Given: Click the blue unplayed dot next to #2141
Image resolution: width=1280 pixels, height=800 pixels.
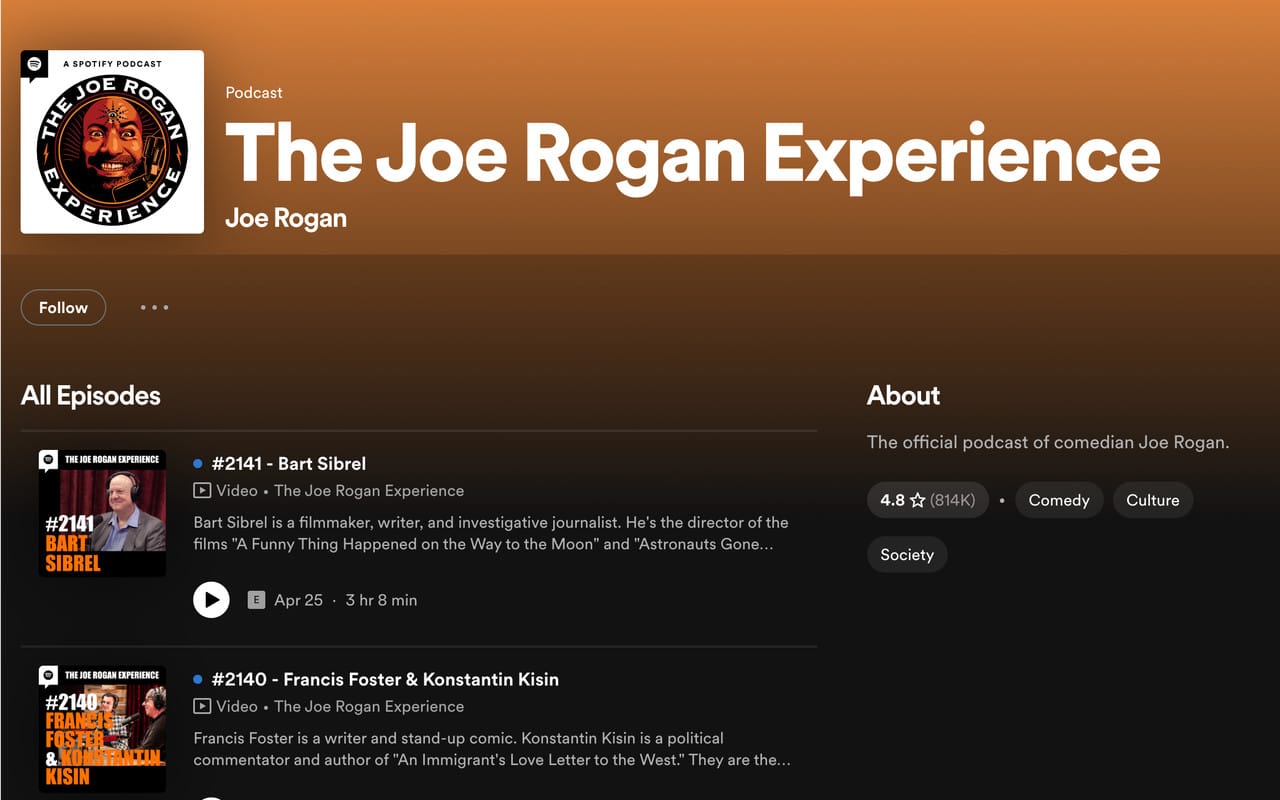Looking at the screenshot, I should (196, 463).
